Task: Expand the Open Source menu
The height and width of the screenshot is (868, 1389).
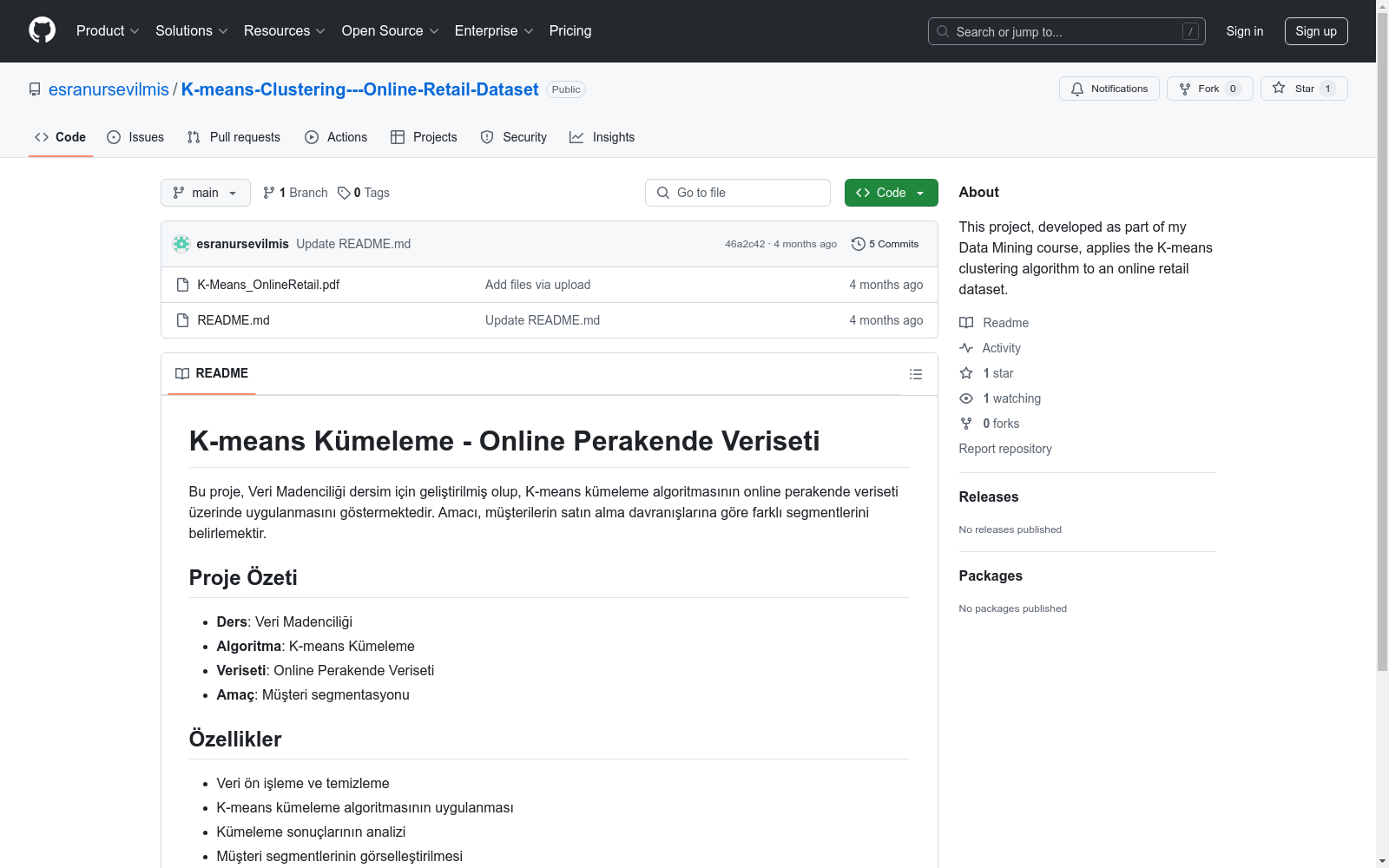Action: click(391, 31)
